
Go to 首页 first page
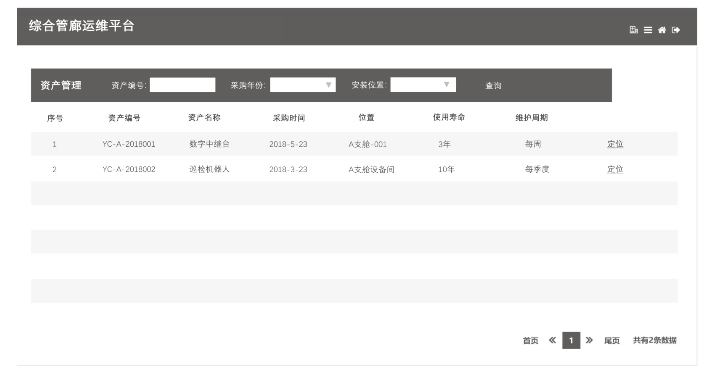530,341
